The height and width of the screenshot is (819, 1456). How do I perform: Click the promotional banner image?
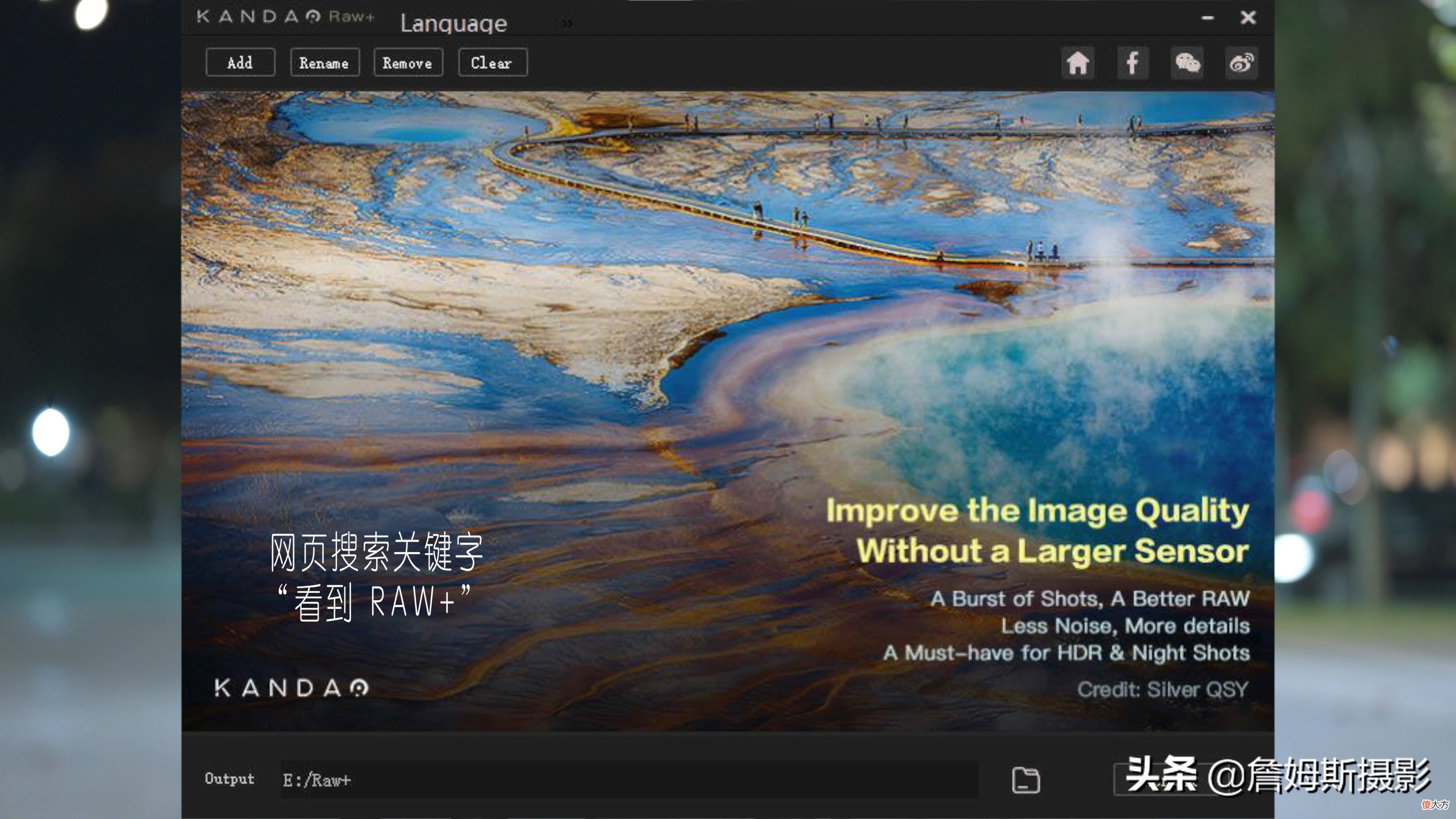(728, 411)
